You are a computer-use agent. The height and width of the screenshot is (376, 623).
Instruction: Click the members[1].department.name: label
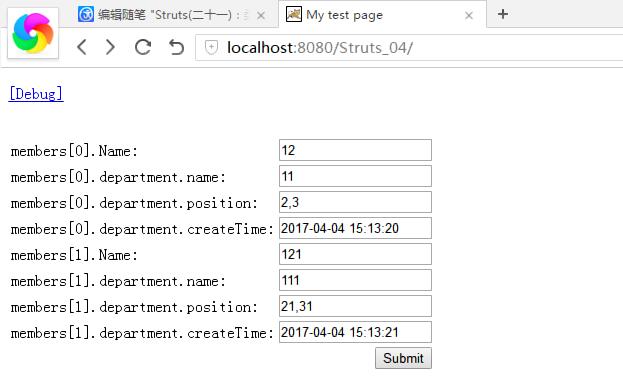118,281
